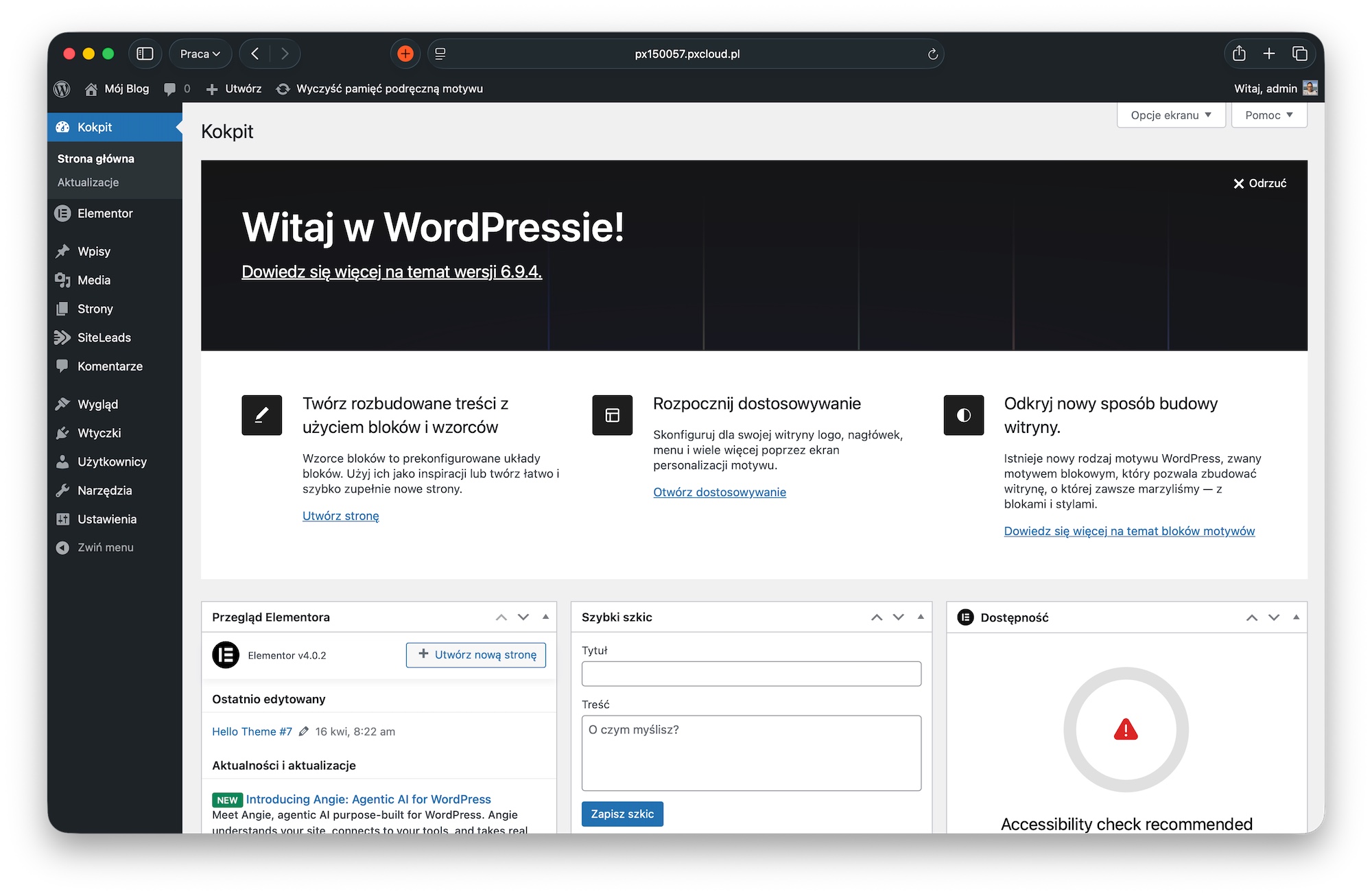1372x896 pixels.
Task: Click the Safari share icon
Action: [1239, 54]
